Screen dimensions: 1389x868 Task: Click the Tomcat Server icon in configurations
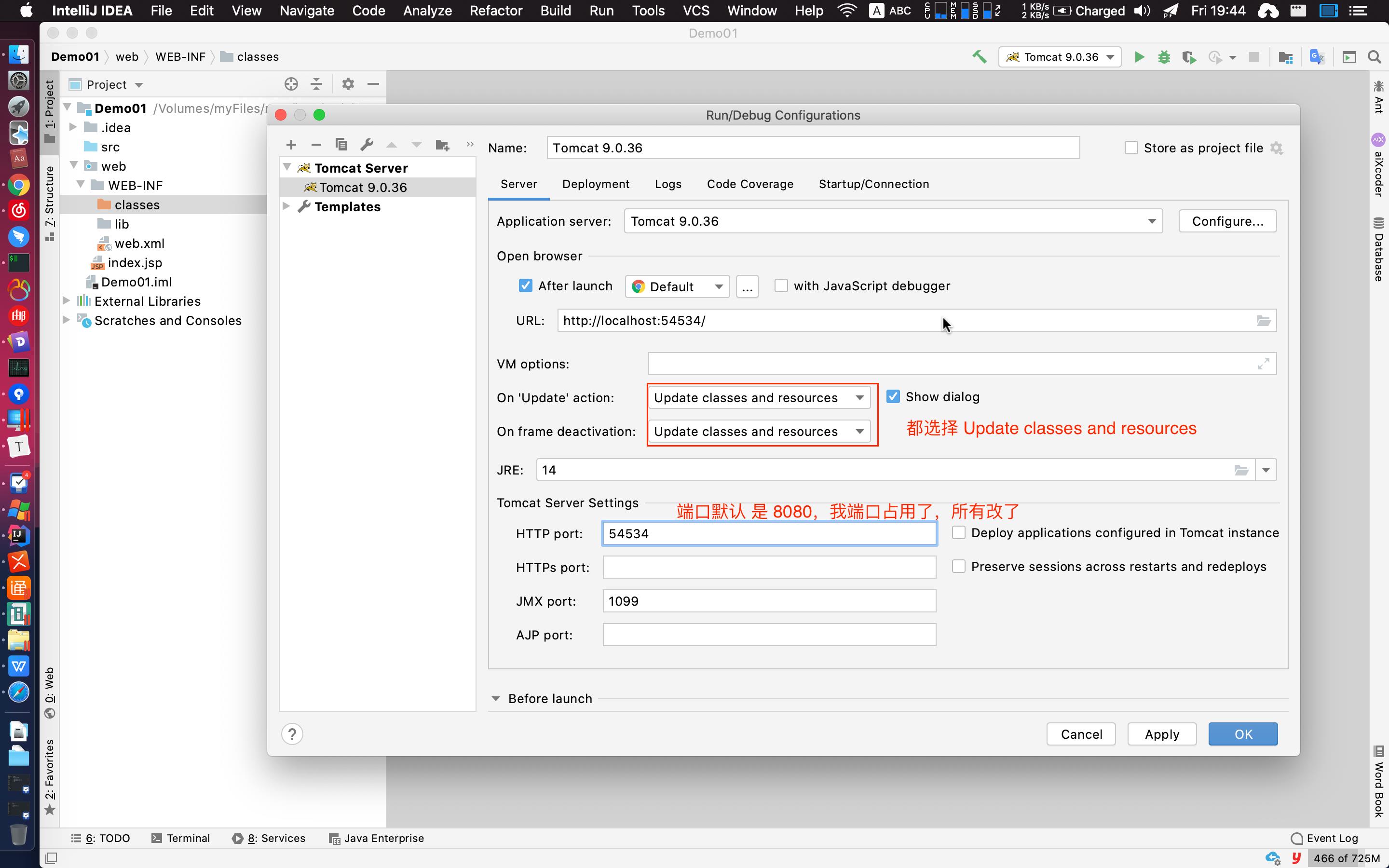(305, 167)
